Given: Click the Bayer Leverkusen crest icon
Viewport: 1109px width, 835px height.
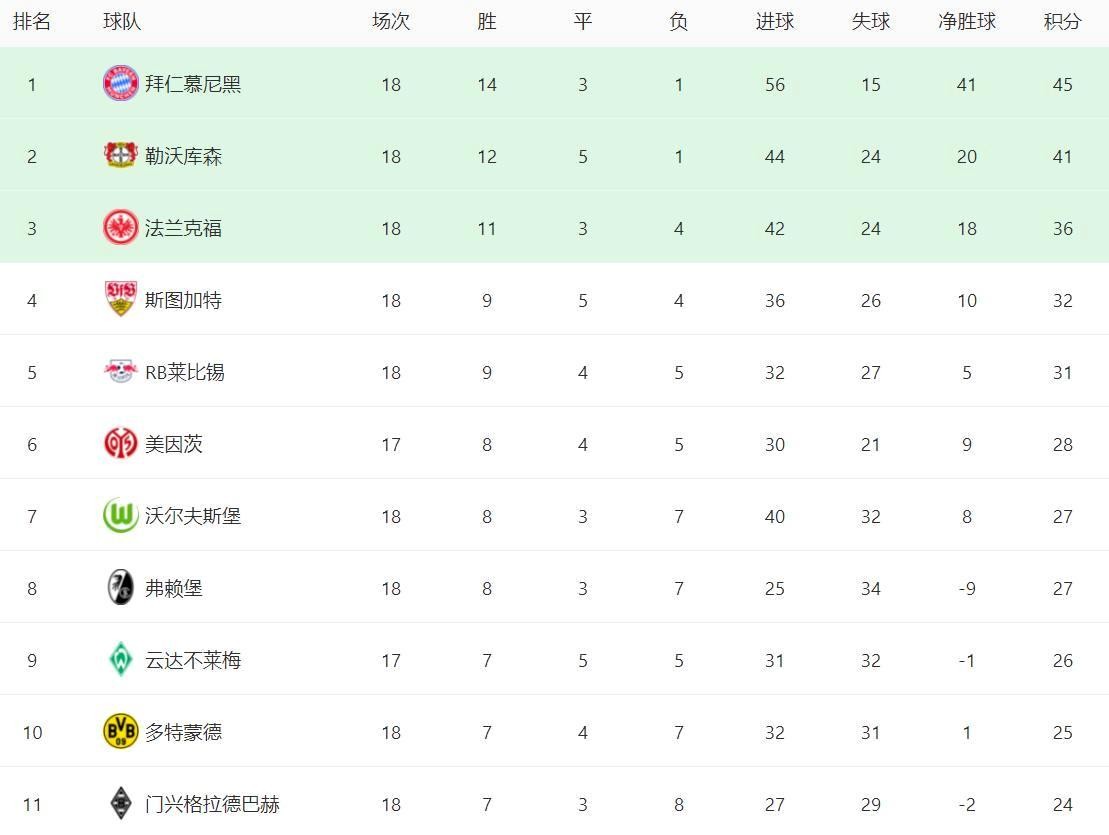Looking at the screenshot, I should coord(120,156).
